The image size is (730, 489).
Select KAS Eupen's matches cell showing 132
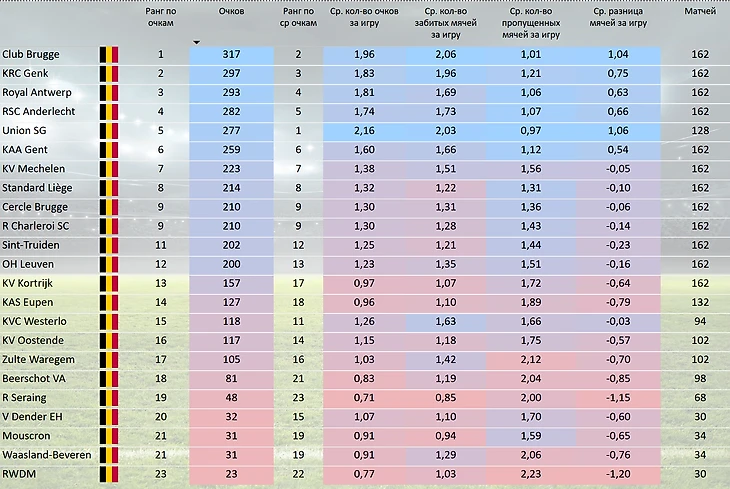pyautogui.click(x=699, y=301)
